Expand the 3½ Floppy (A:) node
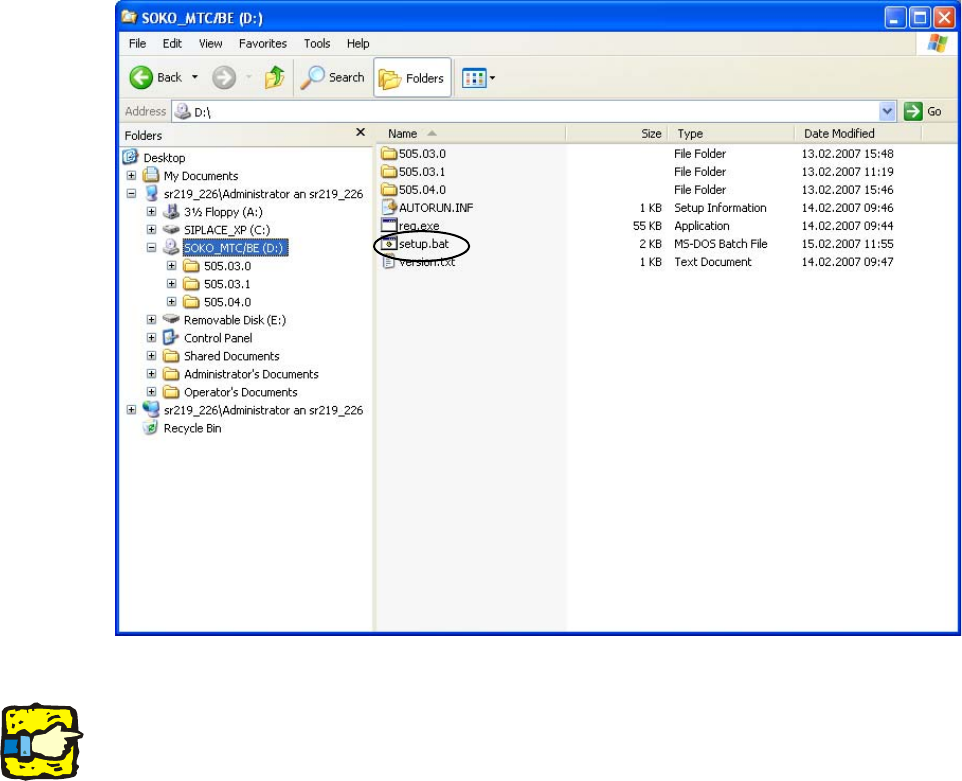962x781 pixels. point(152,212)
